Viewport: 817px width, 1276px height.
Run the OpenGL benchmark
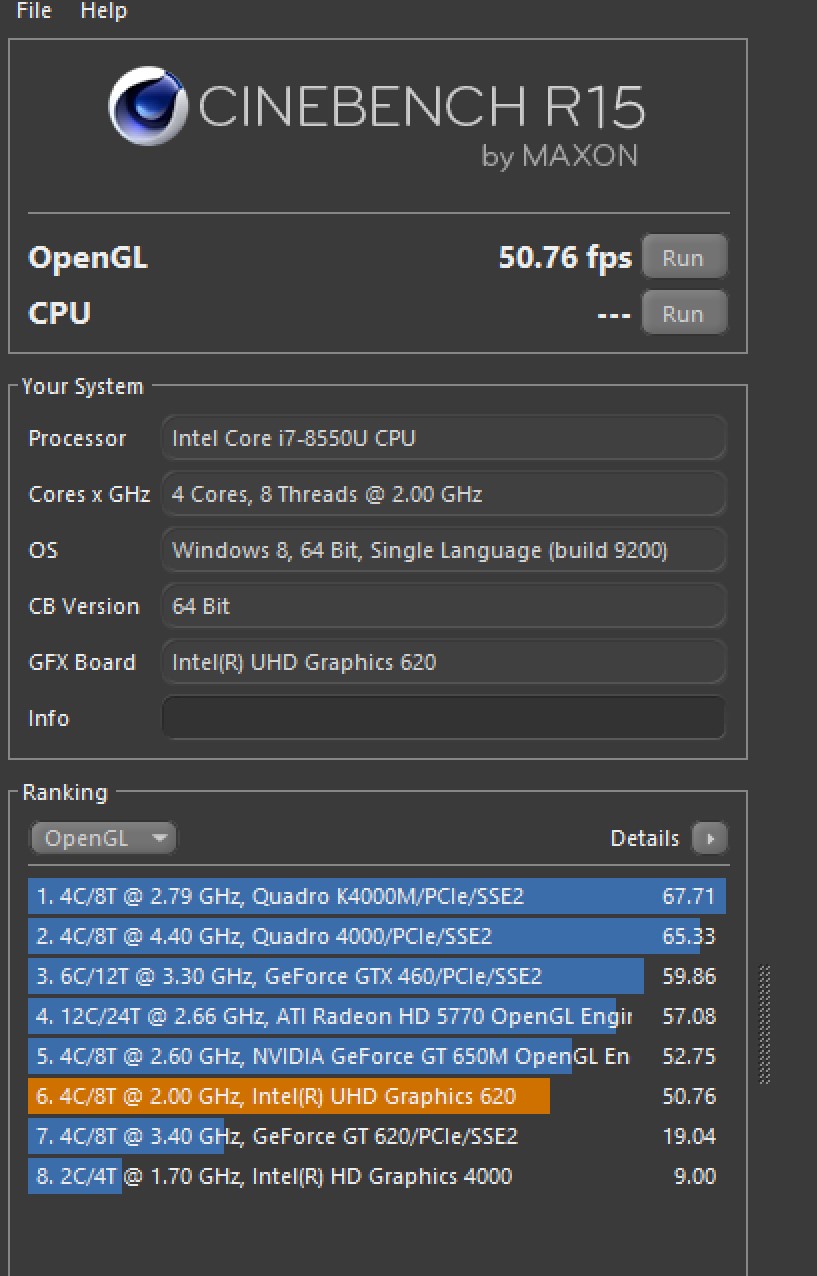[683, 257]
